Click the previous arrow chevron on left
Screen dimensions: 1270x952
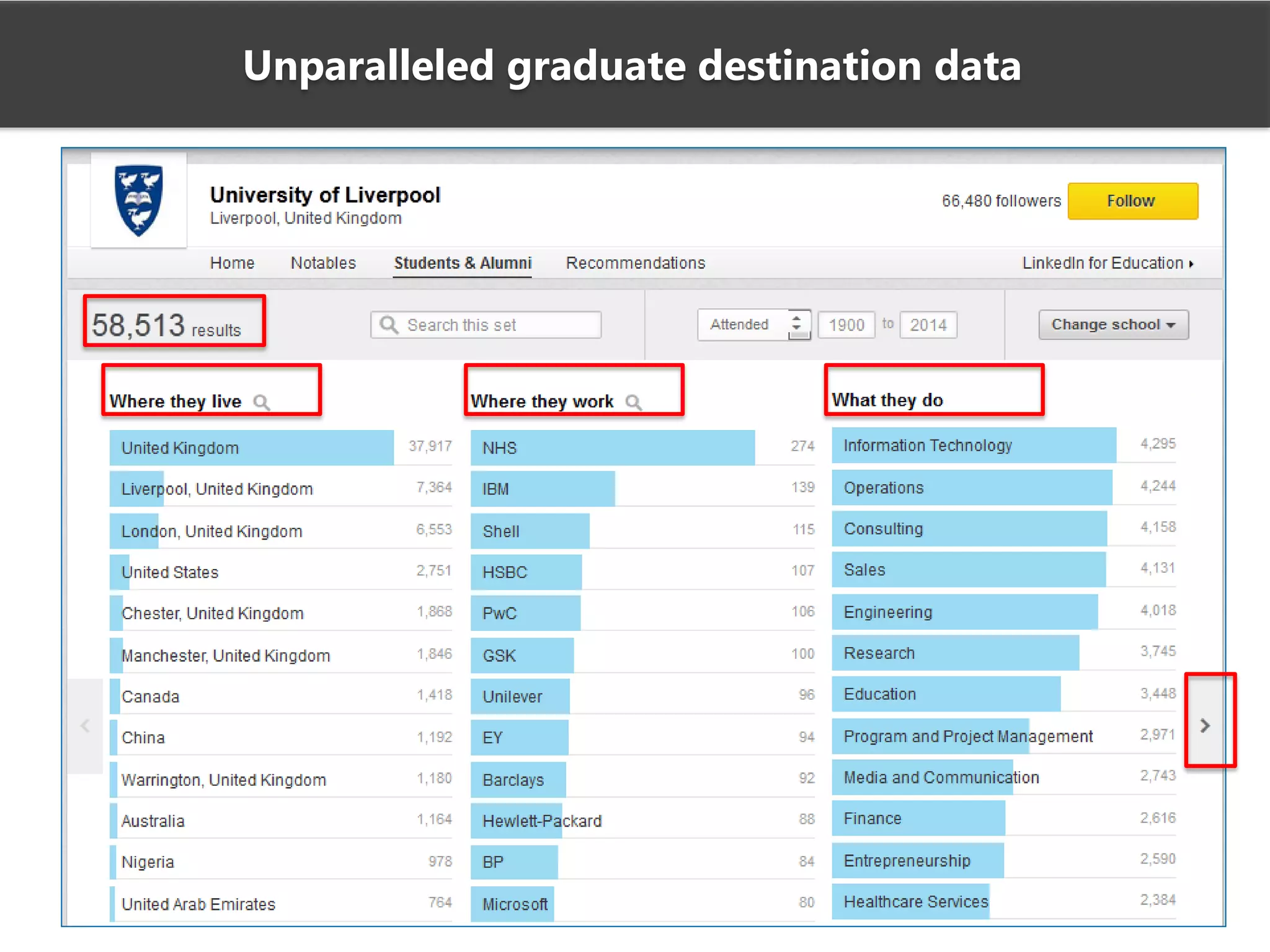[x=85, y=725]
